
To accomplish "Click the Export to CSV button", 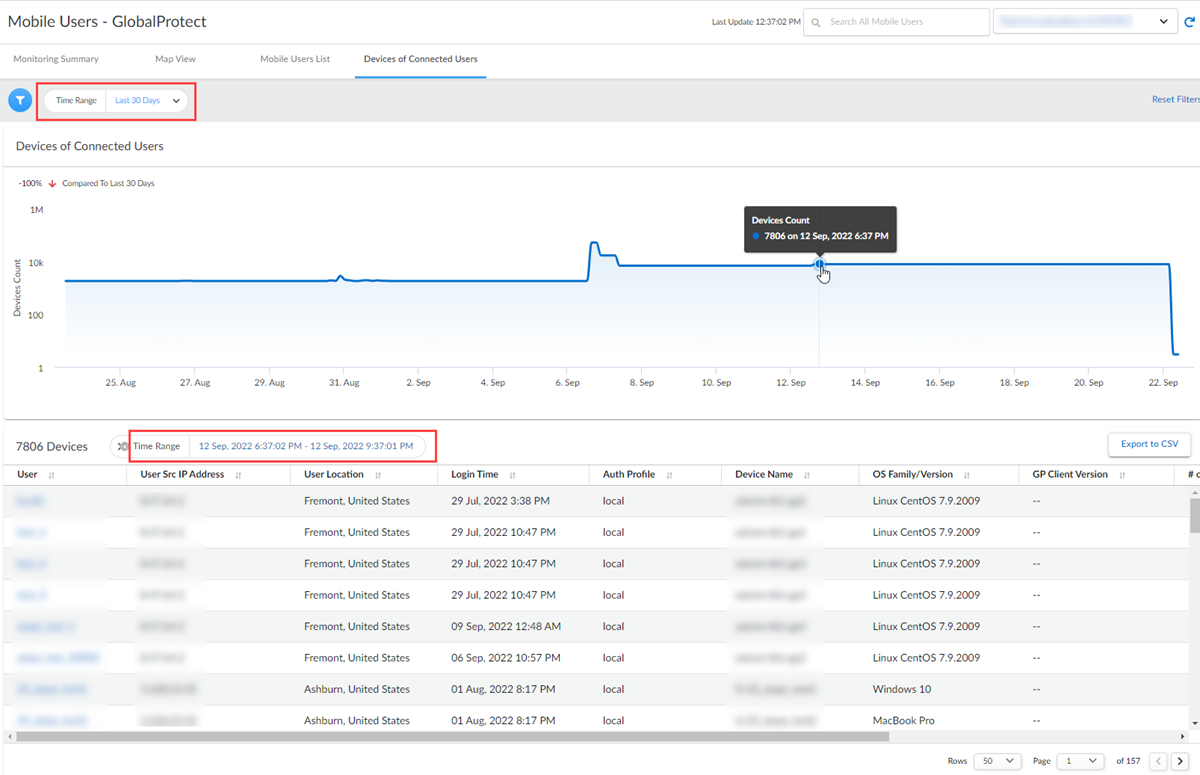I will click(1148, 444).
